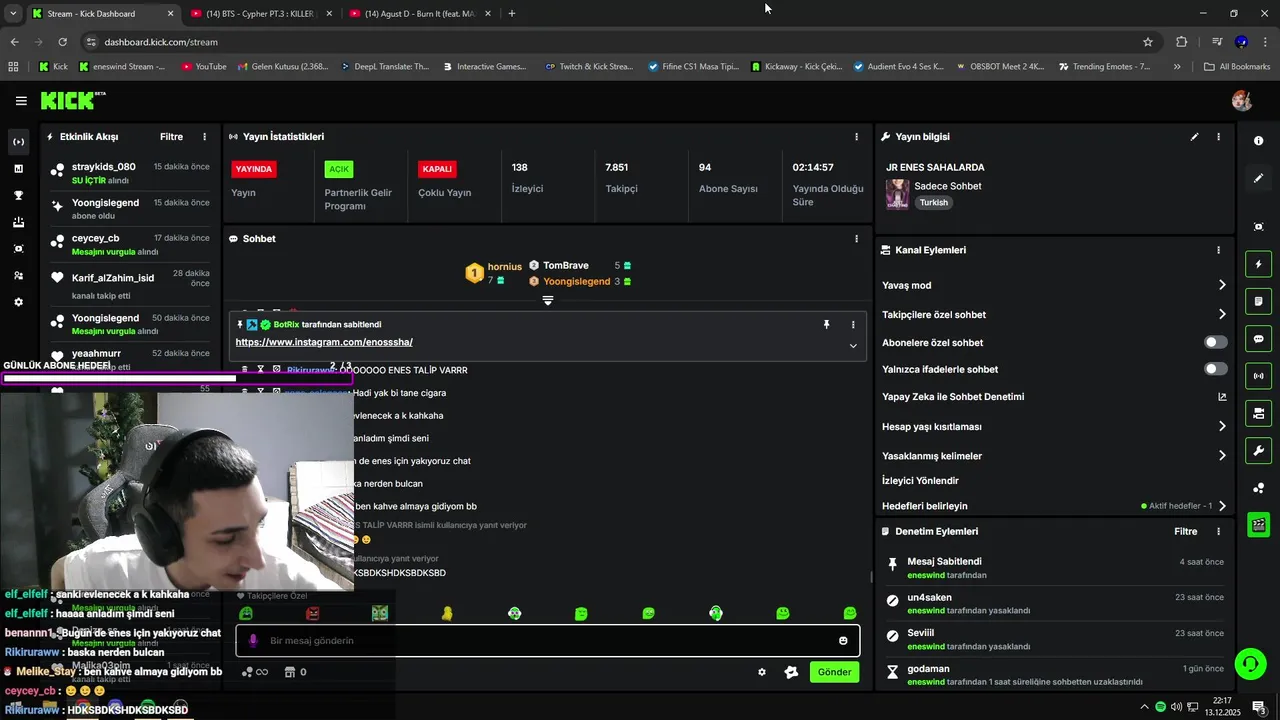Toggle the chat bubble widget in right toolbar
Screen dimensions: 1280x720
[1258, 339]
